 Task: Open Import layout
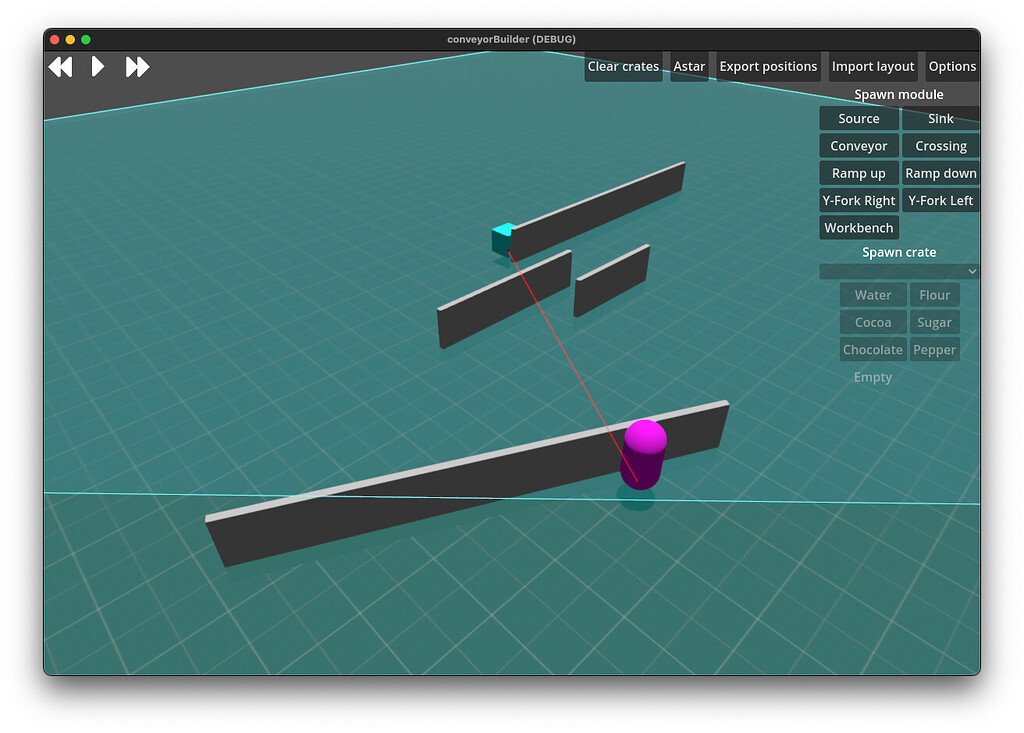click(872, 66)
